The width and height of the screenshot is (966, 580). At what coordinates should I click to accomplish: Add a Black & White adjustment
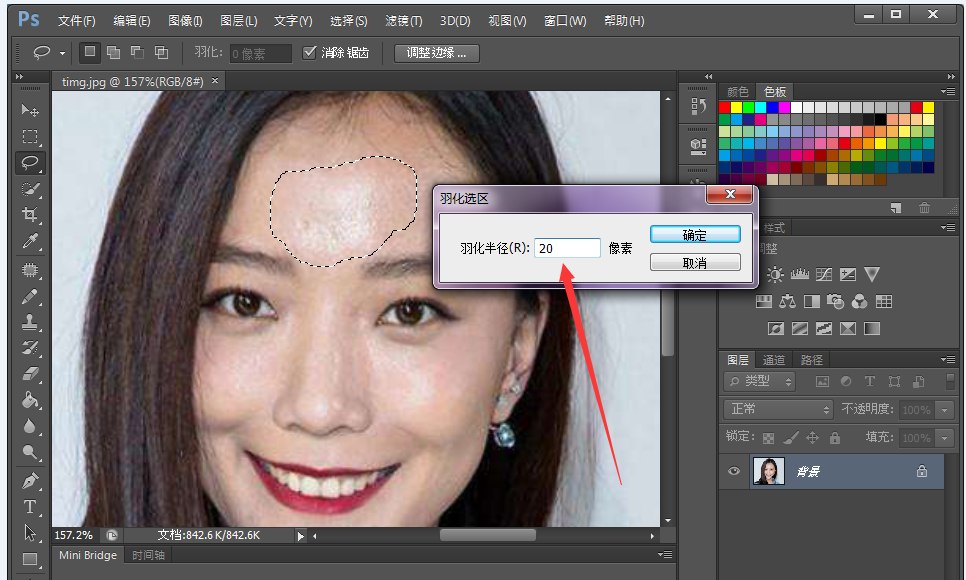[x=812, y=301]
